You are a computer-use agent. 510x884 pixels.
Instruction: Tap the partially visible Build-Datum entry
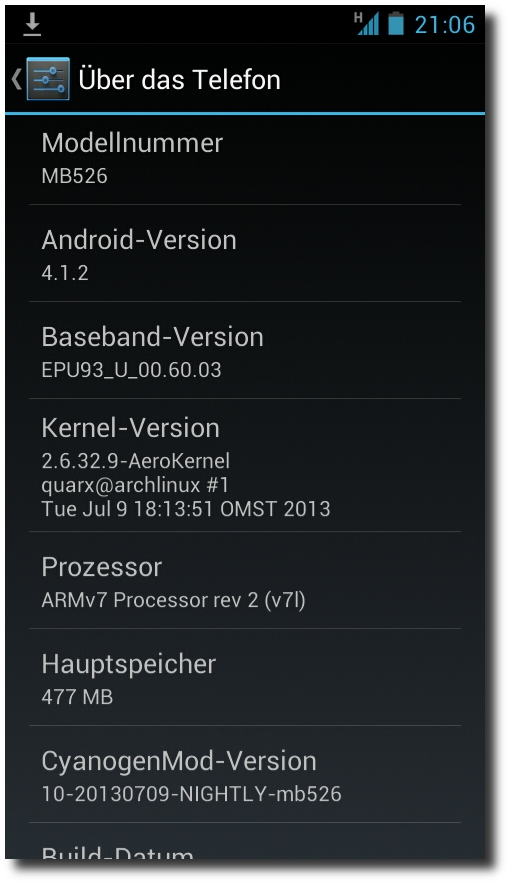click(x=245, y=842)
